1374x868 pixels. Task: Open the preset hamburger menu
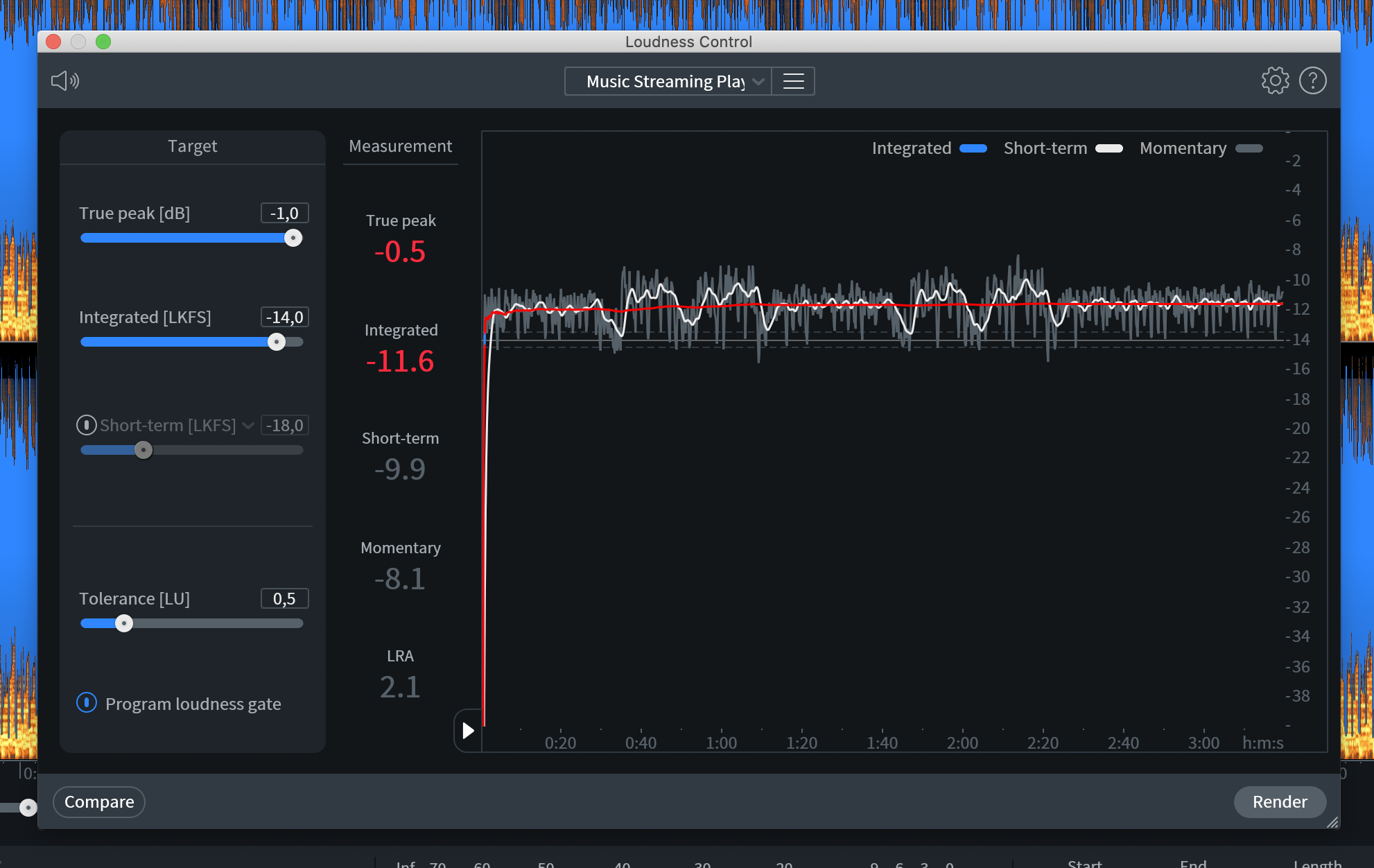point(793,81)
